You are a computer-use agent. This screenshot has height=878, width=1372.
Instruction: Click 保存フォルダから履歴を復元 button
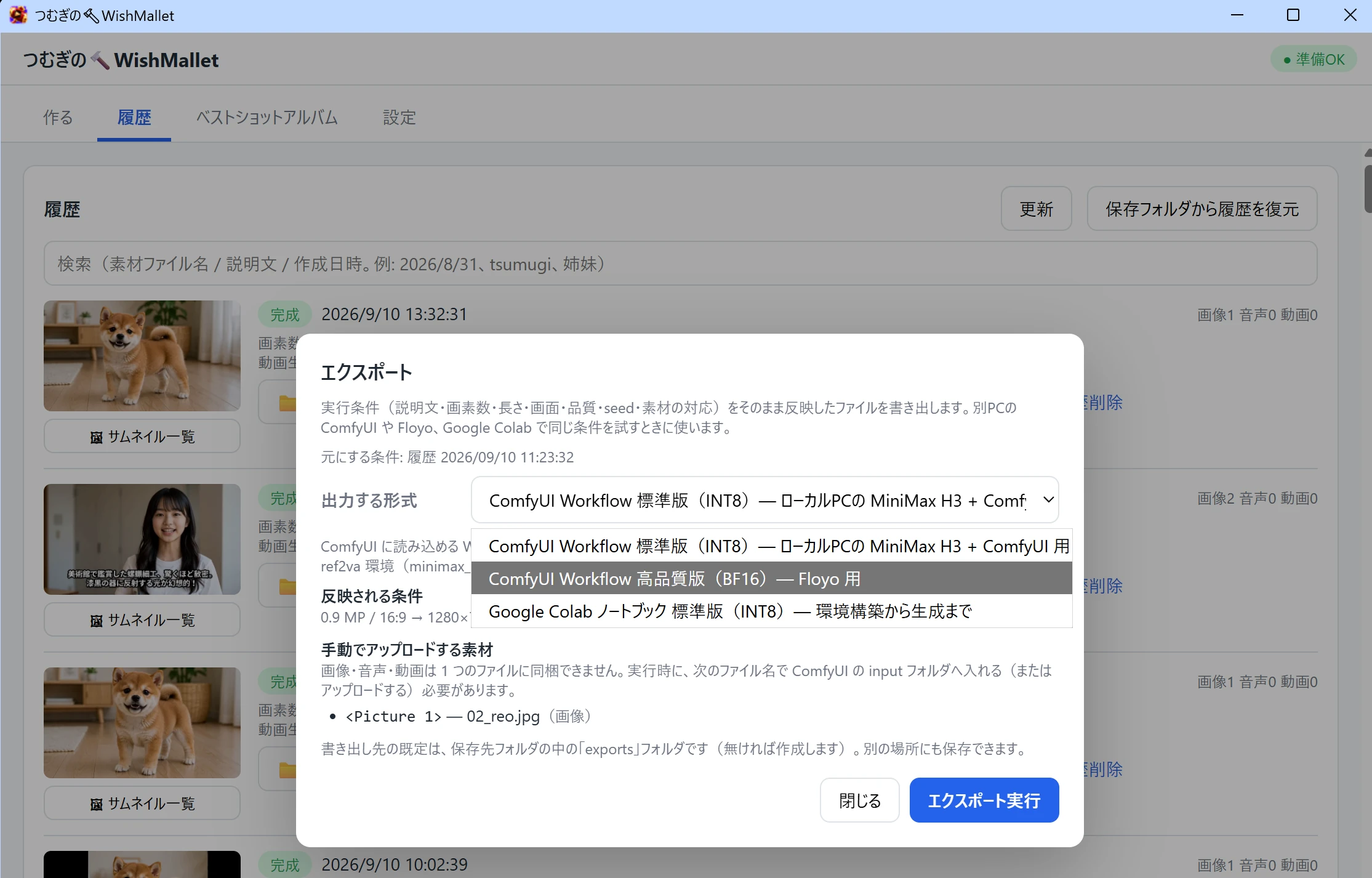pos(1202,209)
